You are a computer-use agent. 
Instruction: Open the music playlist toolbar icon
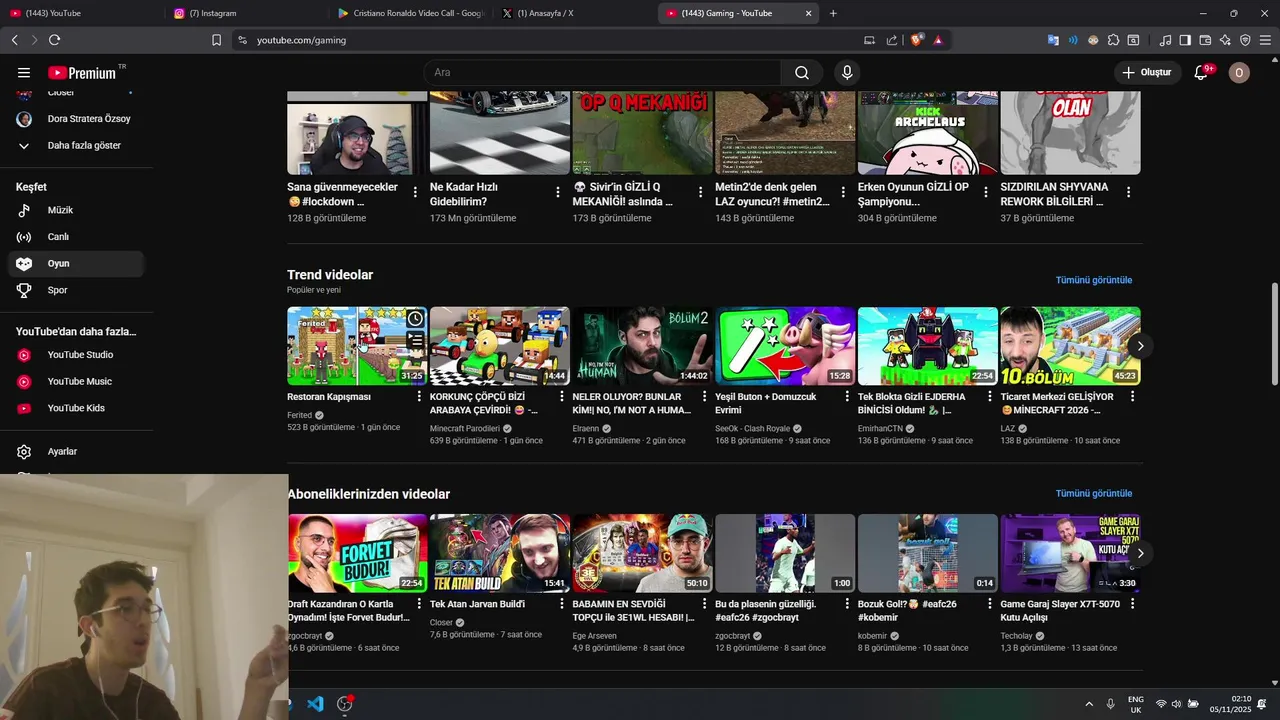pos(1165,40)
